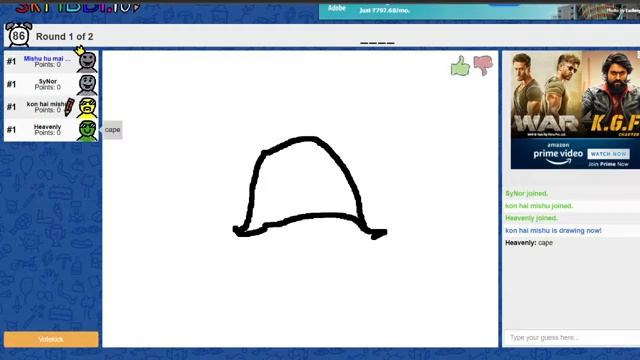The image size is (640, 360).
Task: Click chat message 'Heavenly joined.'
Action: point(531,218)
